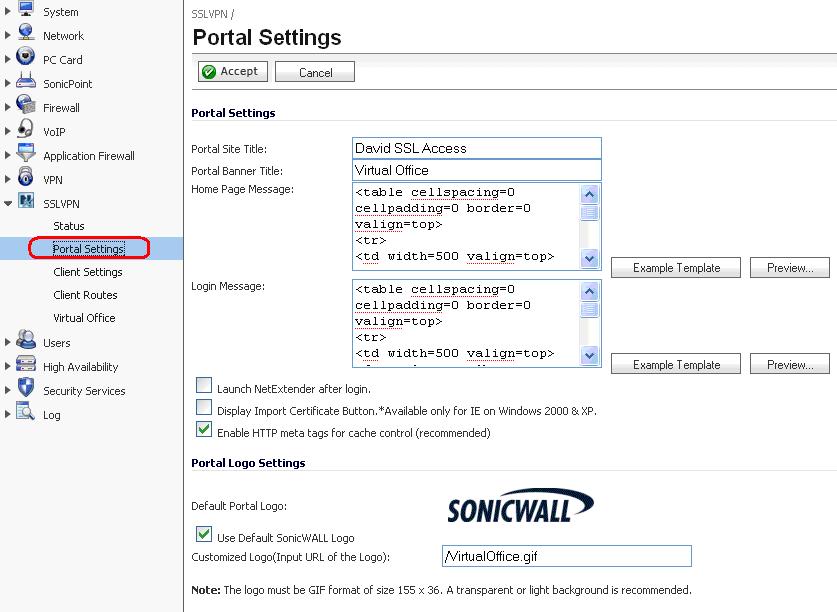Image resolution: width=837 pixels, height=612 pixels.
Task: Expand the PC Card section arrow
Action: pyautogui.click(x=7, y=59)
